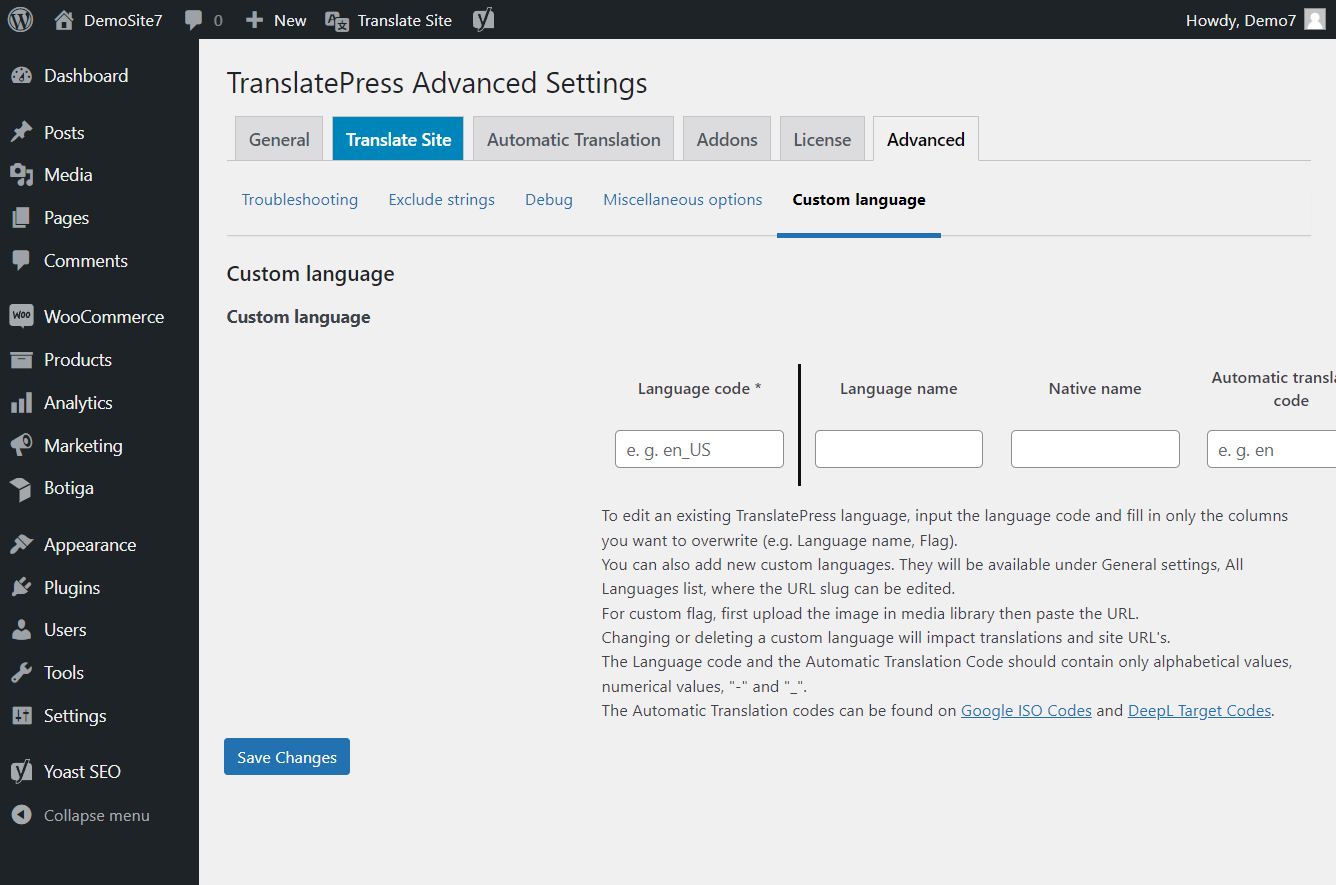Click the Marketing megaphone icon
Viewport: 1336px width, 885px height.
click(x=21, y=446)
